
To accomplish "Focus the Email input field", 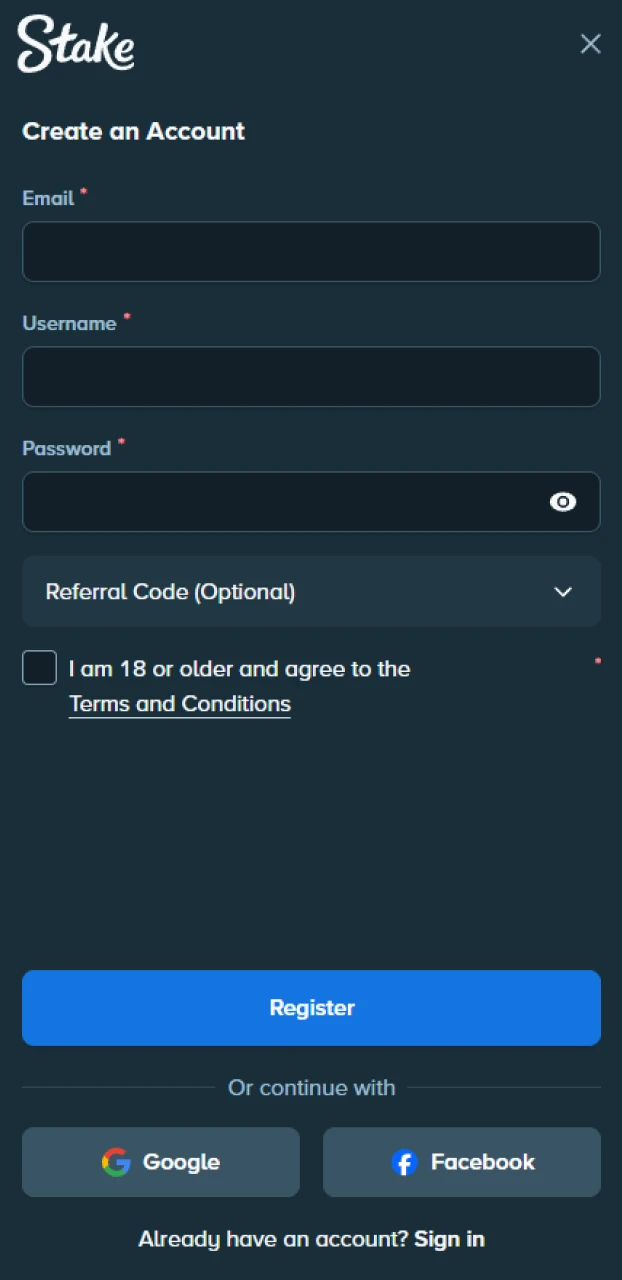I will click(x=311, y=252).
